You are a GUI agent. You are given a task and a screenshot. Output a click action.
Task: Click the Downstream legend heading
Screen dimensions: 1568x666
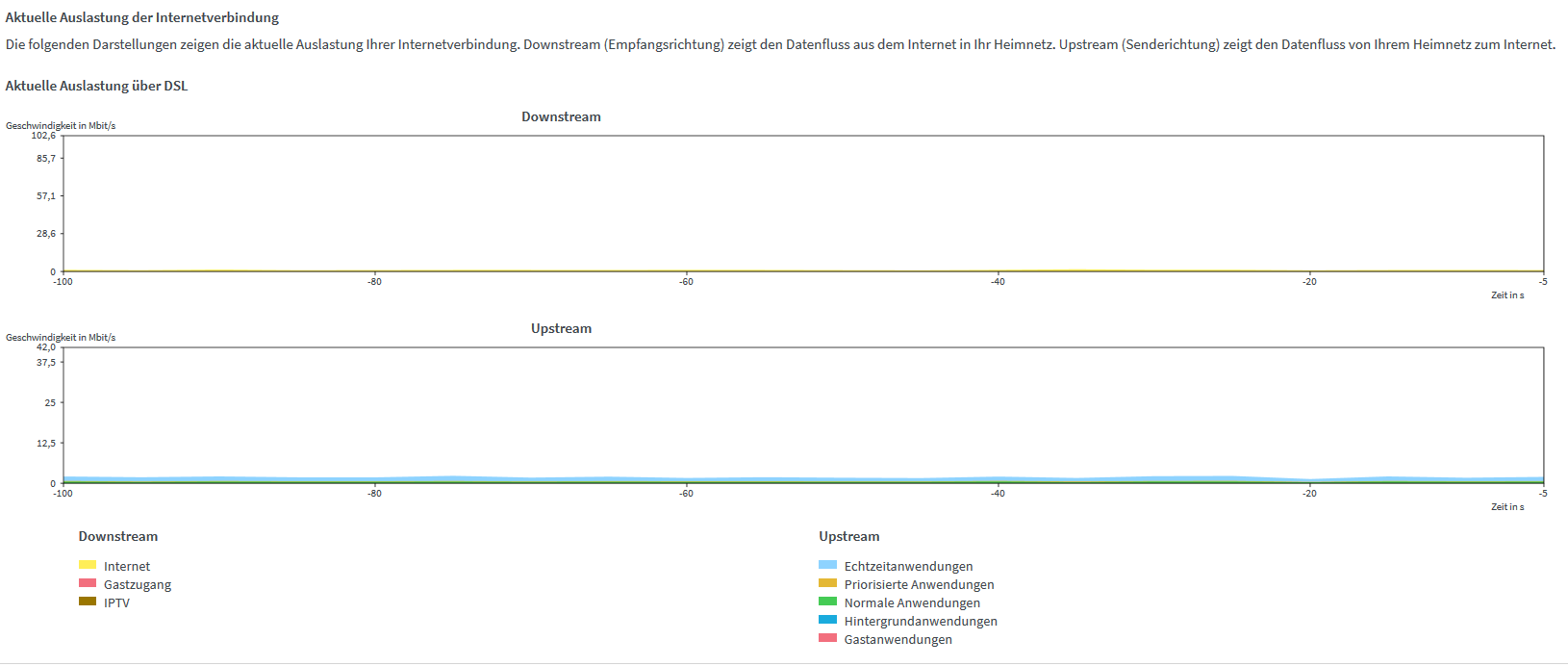(118, 536)
